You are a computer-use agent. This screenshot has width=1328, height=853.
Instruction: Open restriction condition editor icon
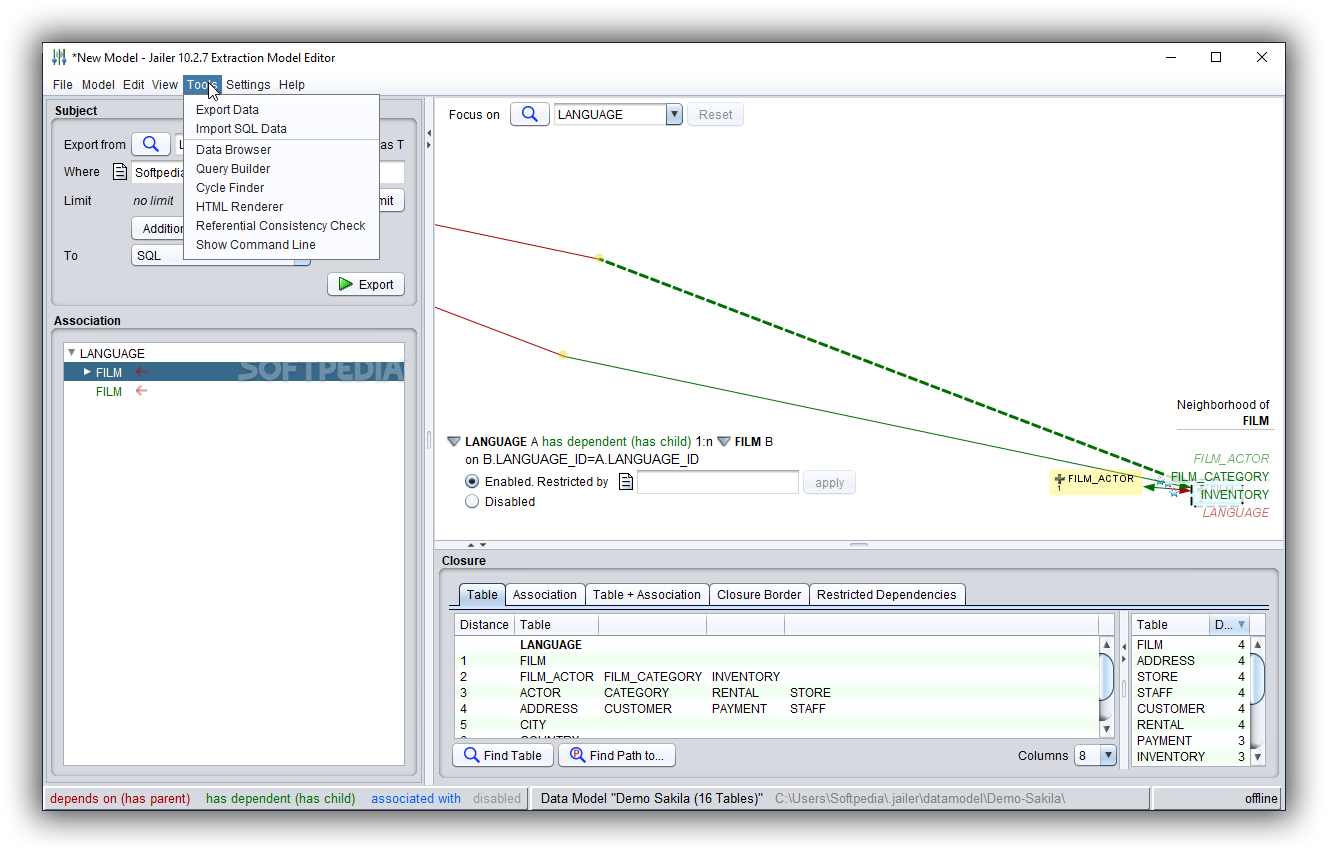pyautogui.click(x=626, y=482)
